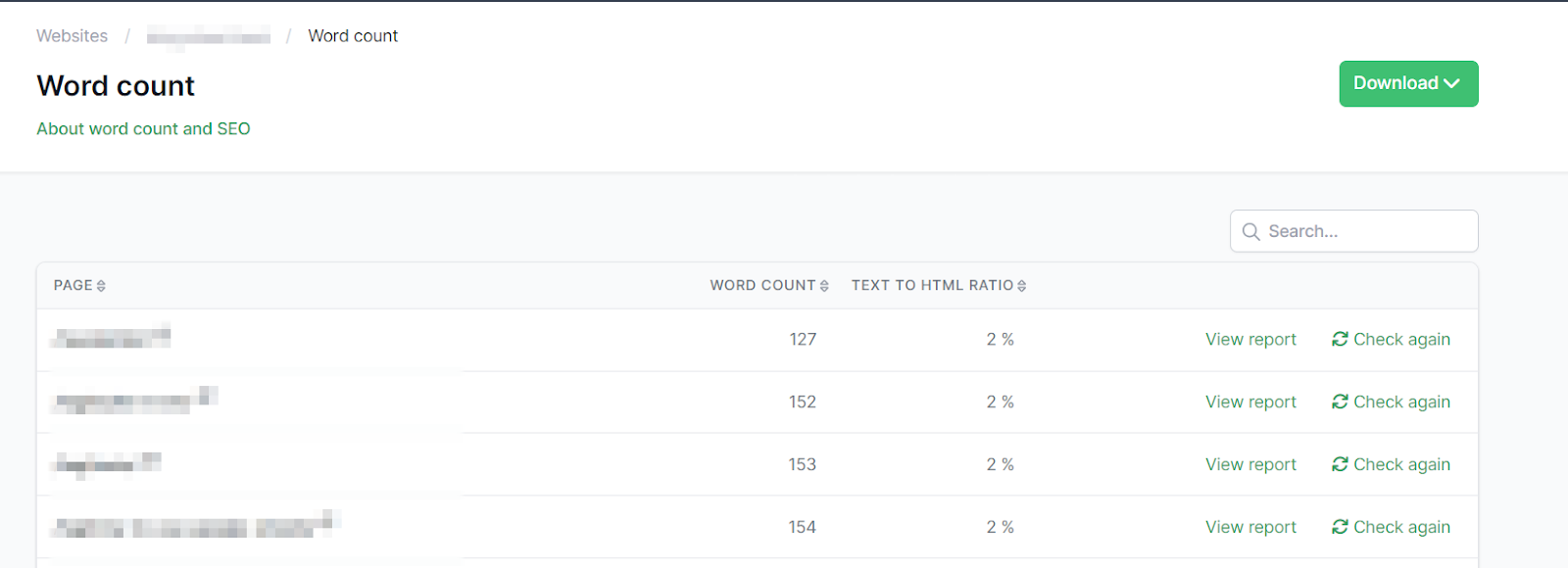Viewport: 1568px width, 568px height.
Task: Open About word count and SEO link
Action: (x=143, y=128)
